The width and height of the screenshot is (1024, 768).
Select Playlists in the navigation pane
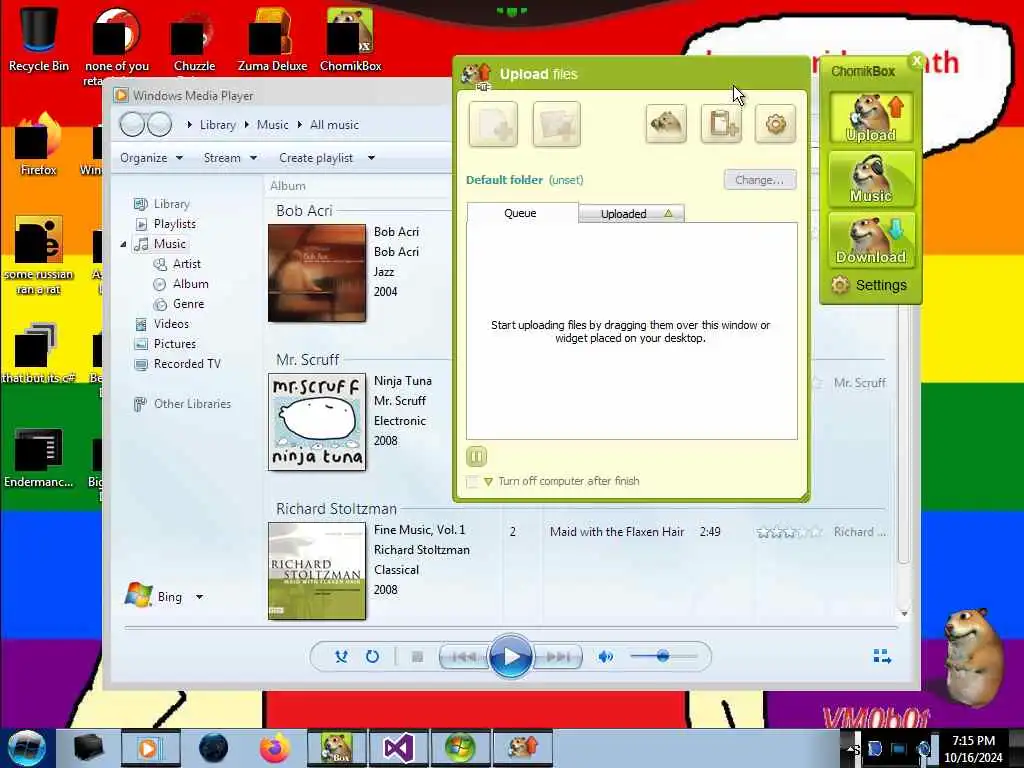[165, 223]
